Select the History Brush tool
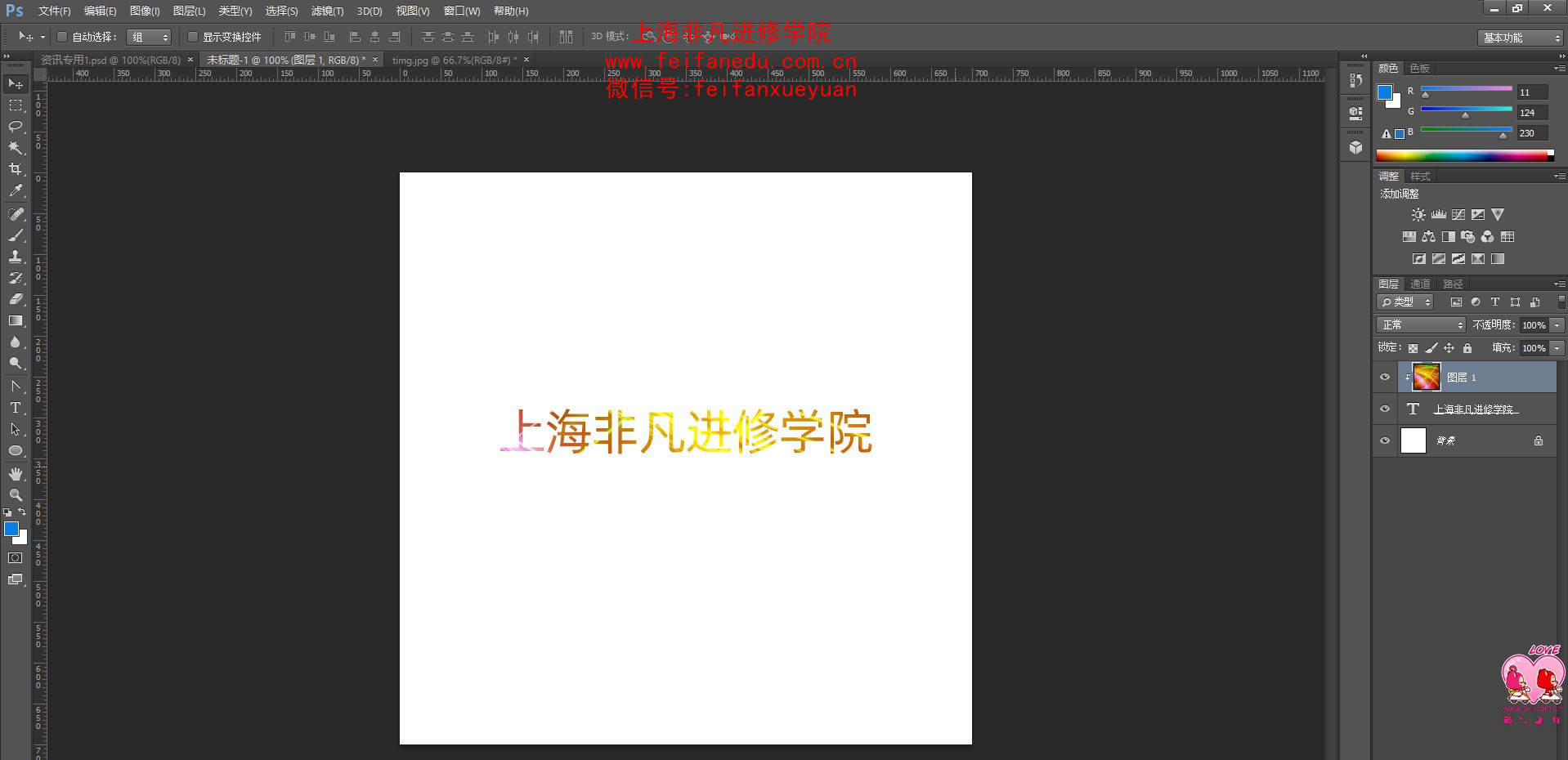 click(16, 278)
